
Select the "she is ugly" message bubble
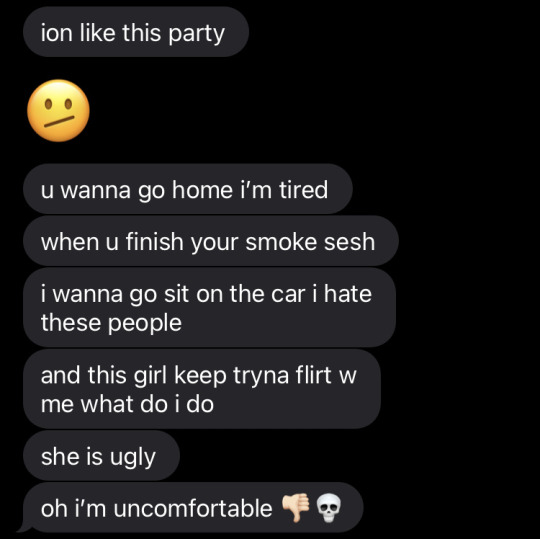[x=101, y=455]
